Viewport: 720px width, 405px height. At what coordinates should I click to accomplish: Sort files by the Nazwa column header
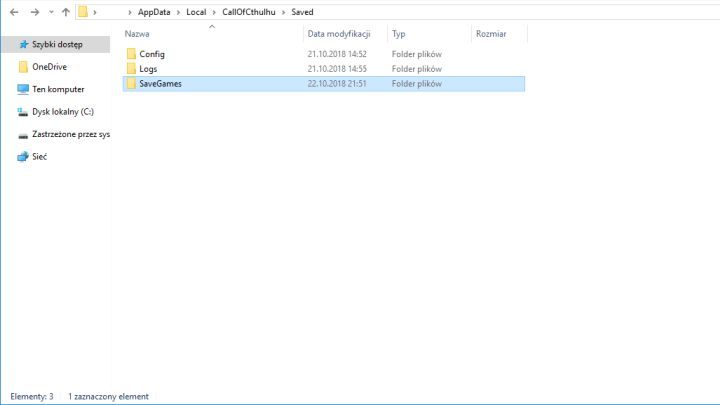click(138, 34)
